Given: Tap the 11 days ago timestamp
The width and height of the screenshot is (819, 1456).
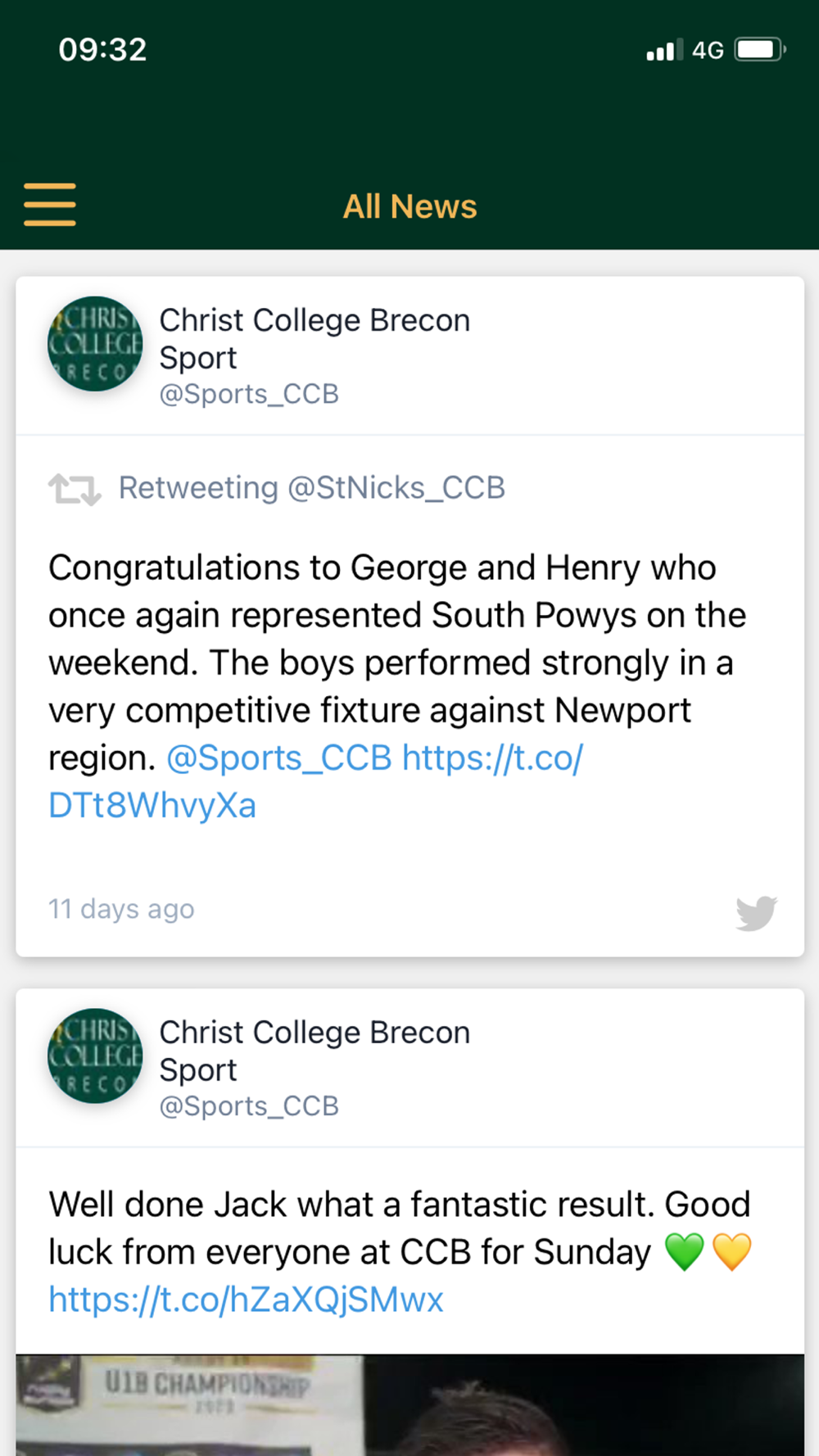Looking at the screenshot, I should tap(121, 909).
